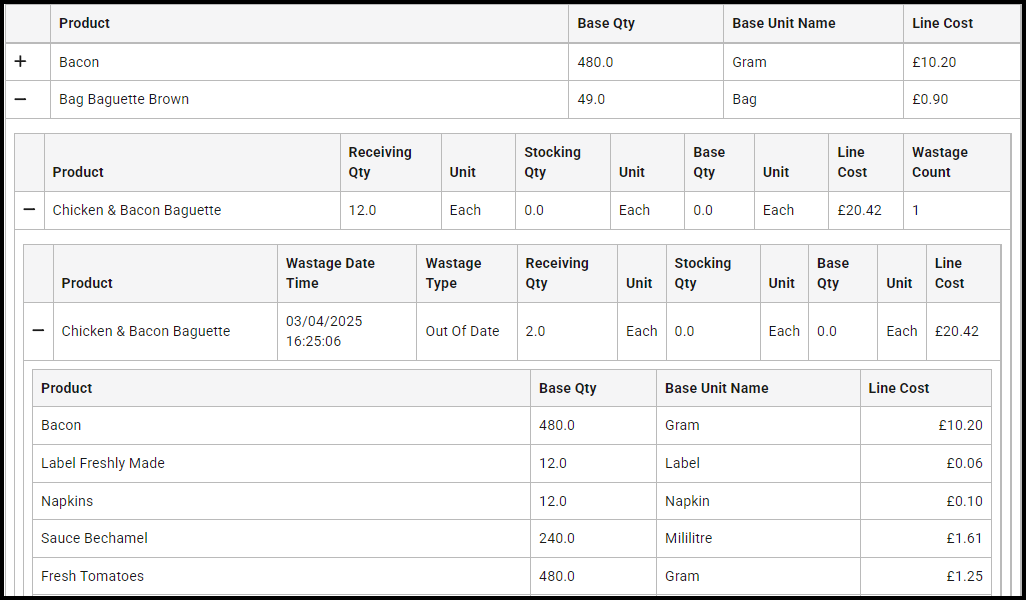This screenshot has width=1026, height=600.
Task: Collapse the Chicken & Bacon Baguette row with wastage count 1
Action: (29, 210)
